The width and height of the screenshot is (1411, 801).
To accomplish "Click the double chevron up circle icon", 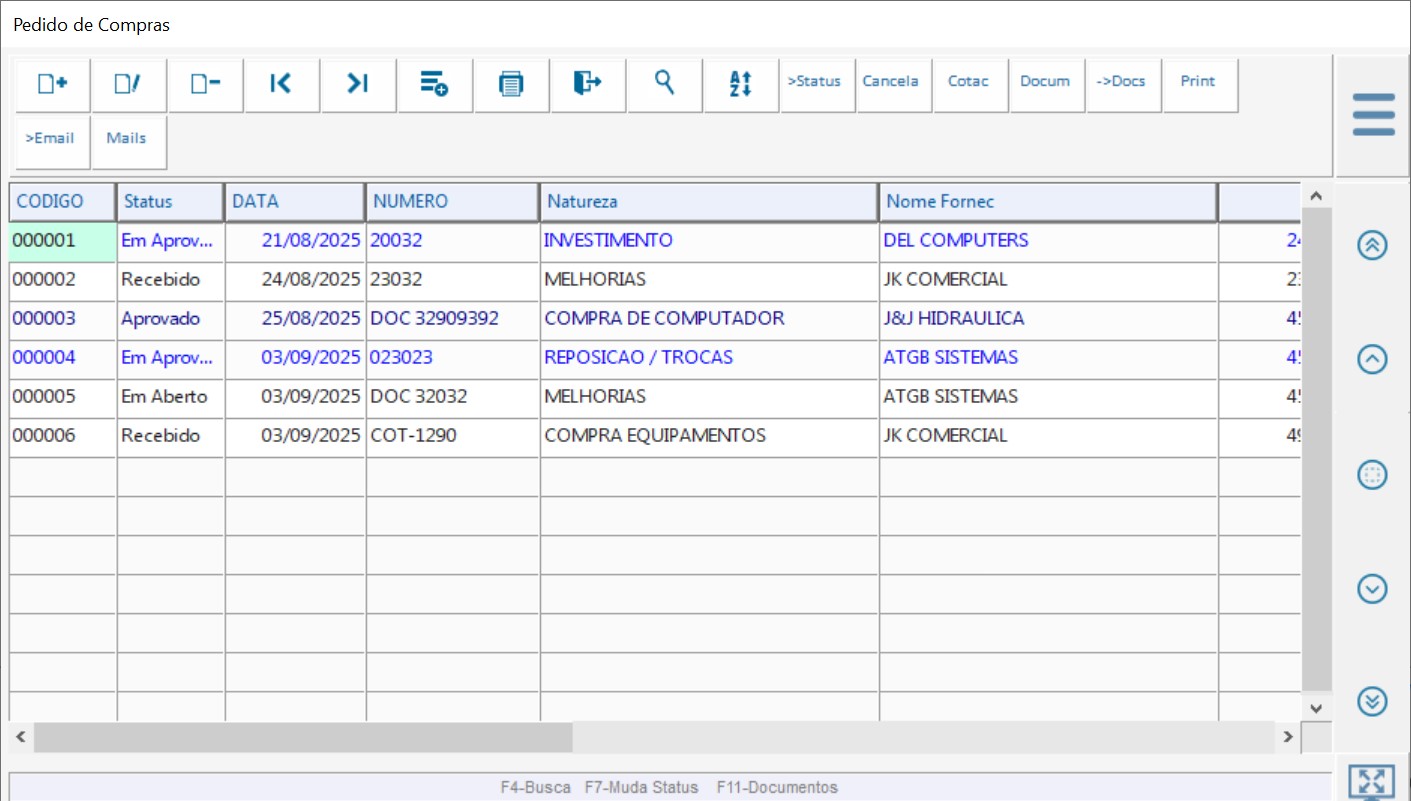I will [1372, 245].
